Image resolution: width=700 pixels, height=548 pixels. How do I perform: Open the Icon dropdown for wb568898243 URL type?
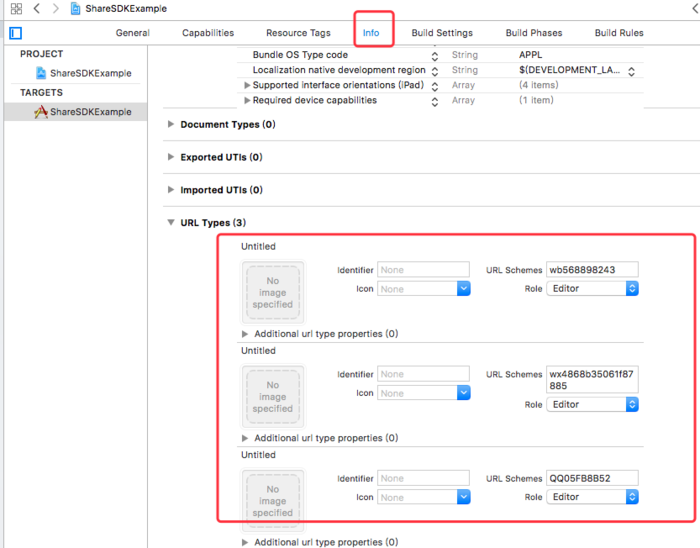tap(463, 289)
